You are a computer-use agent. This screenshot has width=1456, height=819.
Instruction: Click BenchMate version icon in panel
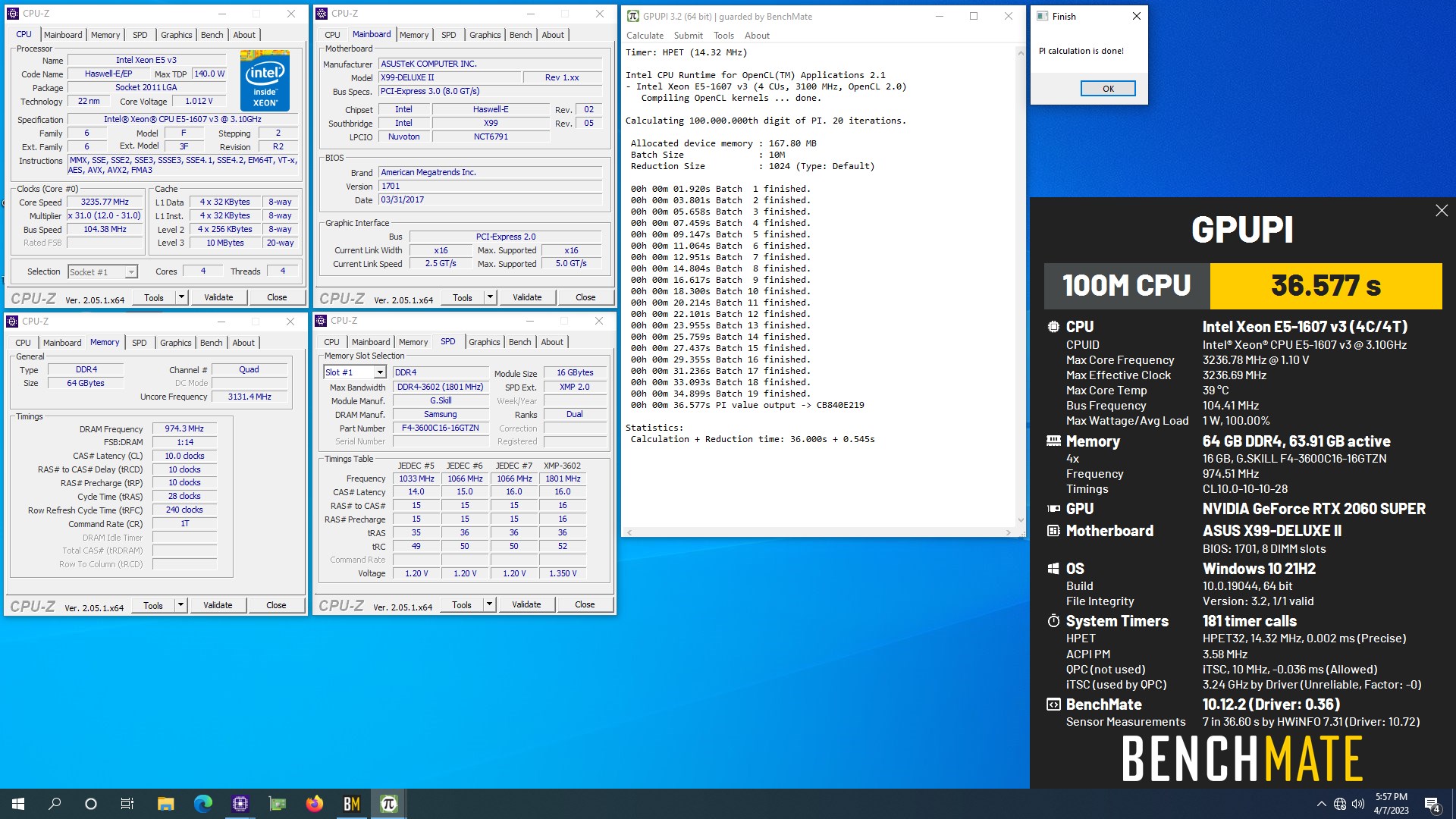tap(1053, 704)
